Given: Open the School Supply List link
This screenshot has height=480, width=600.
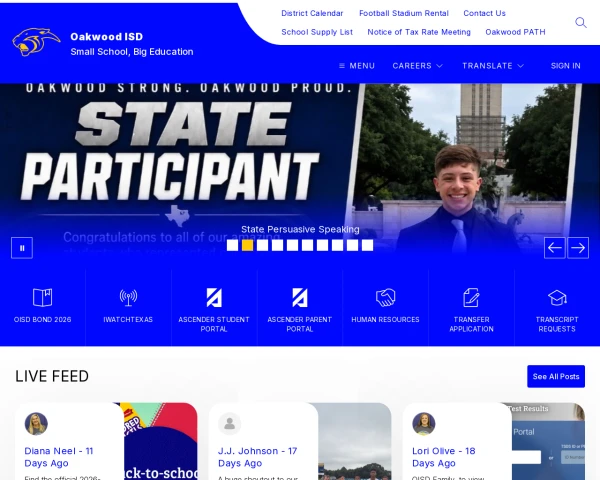Looking at the screenshot, I should pyautogui.click(x=317, y=32).
